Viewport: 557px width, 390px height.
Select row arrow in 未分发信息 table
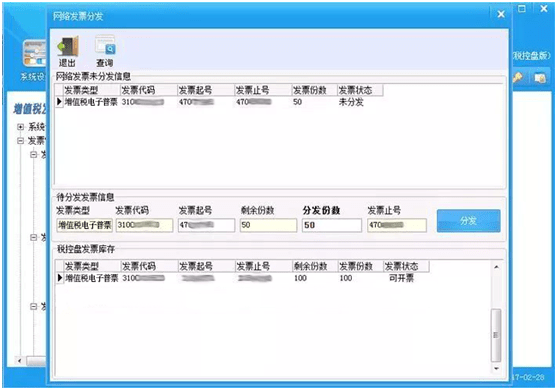[x=59, y=102]
